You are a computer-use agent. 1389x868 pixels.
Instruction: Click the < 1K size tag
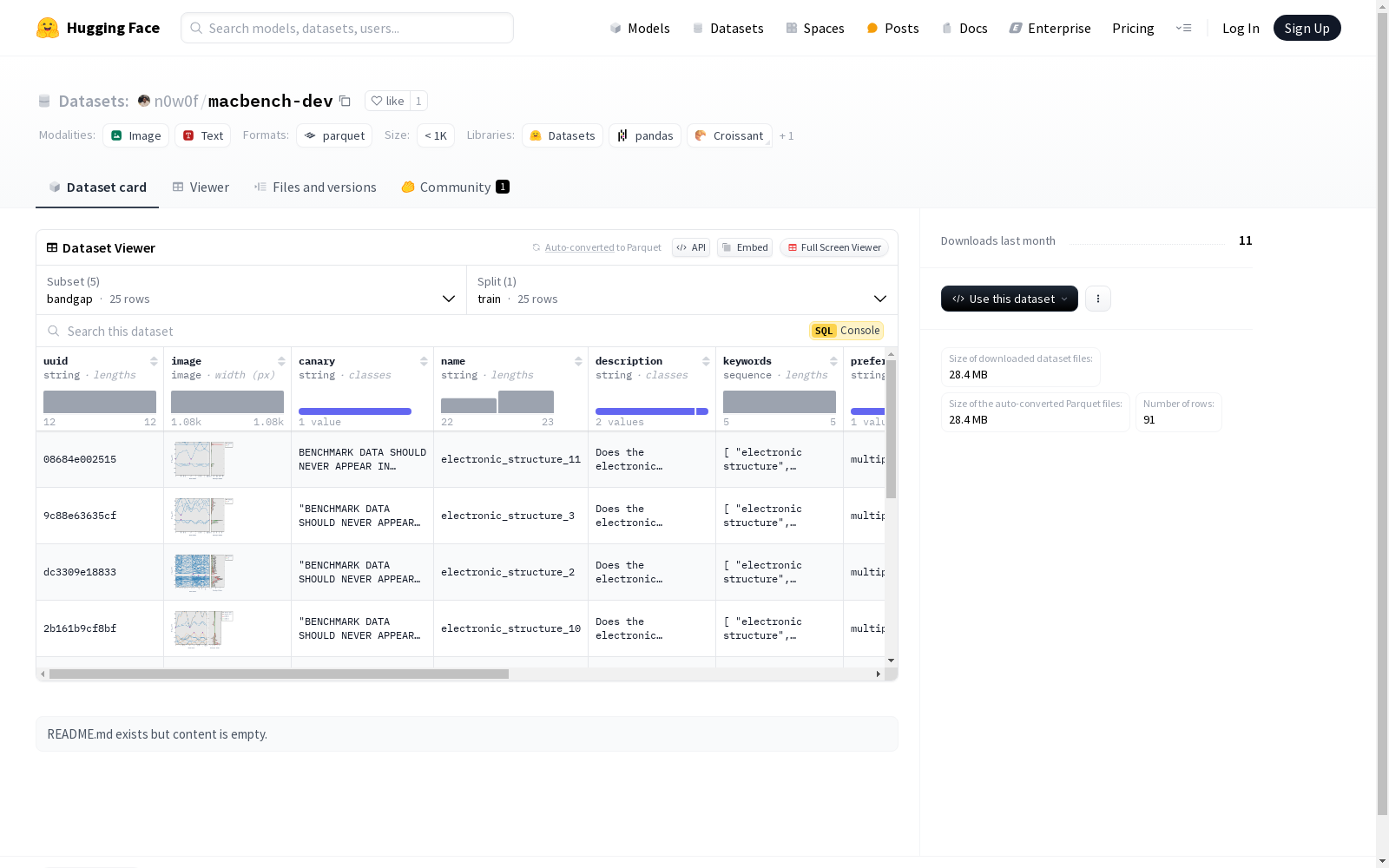tap(436, 135)
